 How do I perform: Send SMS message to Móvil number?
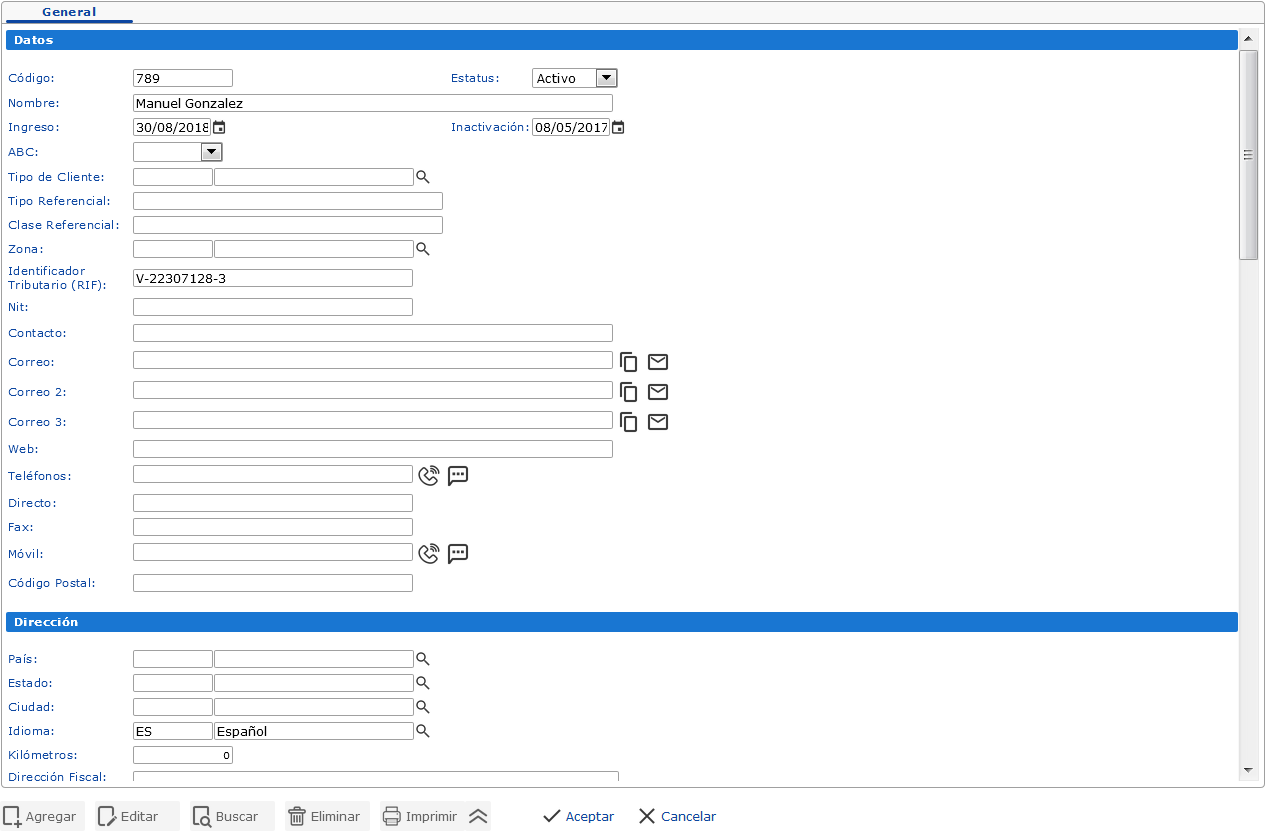pyautogui.click(x=458, y=554)
